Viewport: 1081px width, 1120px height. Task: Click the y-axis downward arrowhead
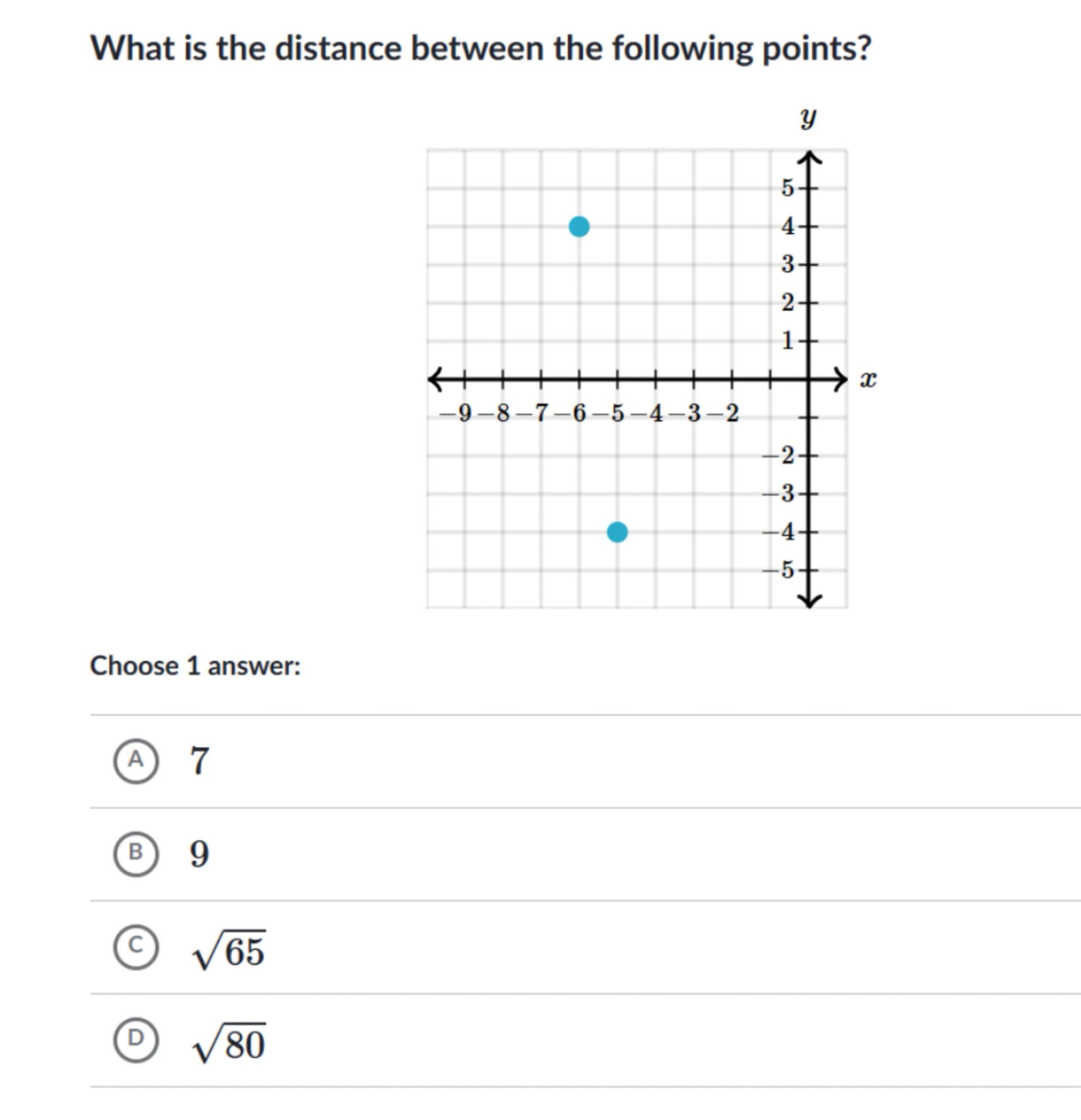point(809,601)
